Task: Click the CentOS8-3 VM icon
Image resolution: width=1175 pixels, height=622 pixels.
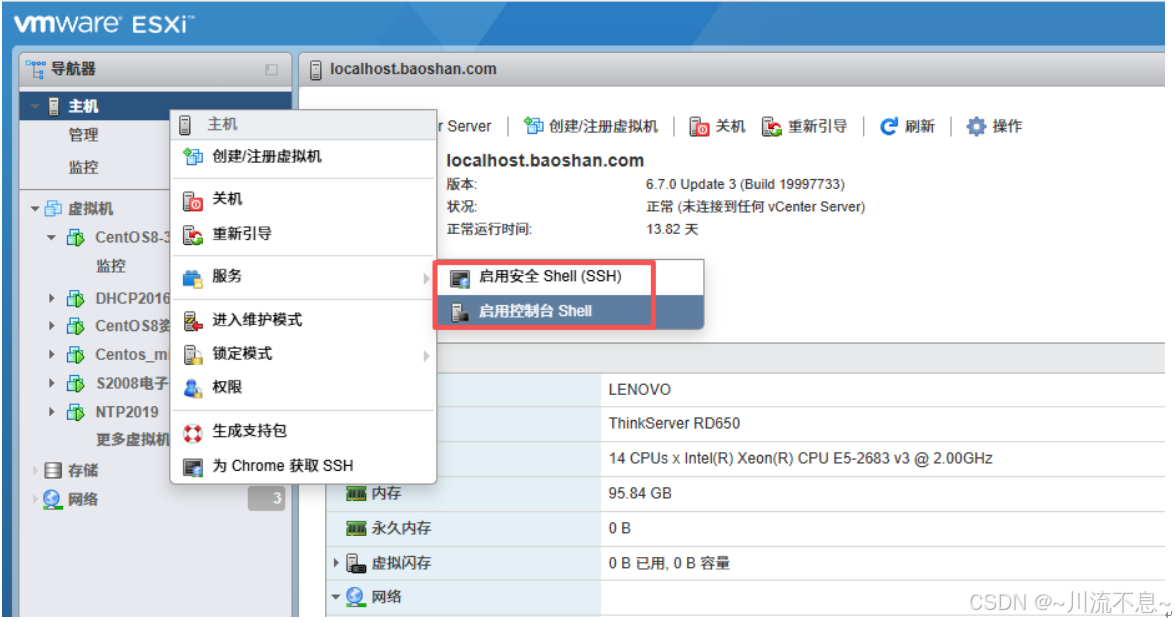Action: click(76, 238)
